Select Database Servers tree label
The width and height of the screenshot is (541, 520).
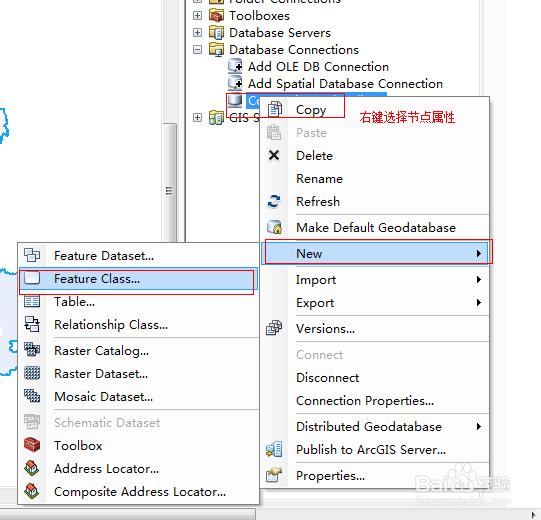[x=280, y=32]
